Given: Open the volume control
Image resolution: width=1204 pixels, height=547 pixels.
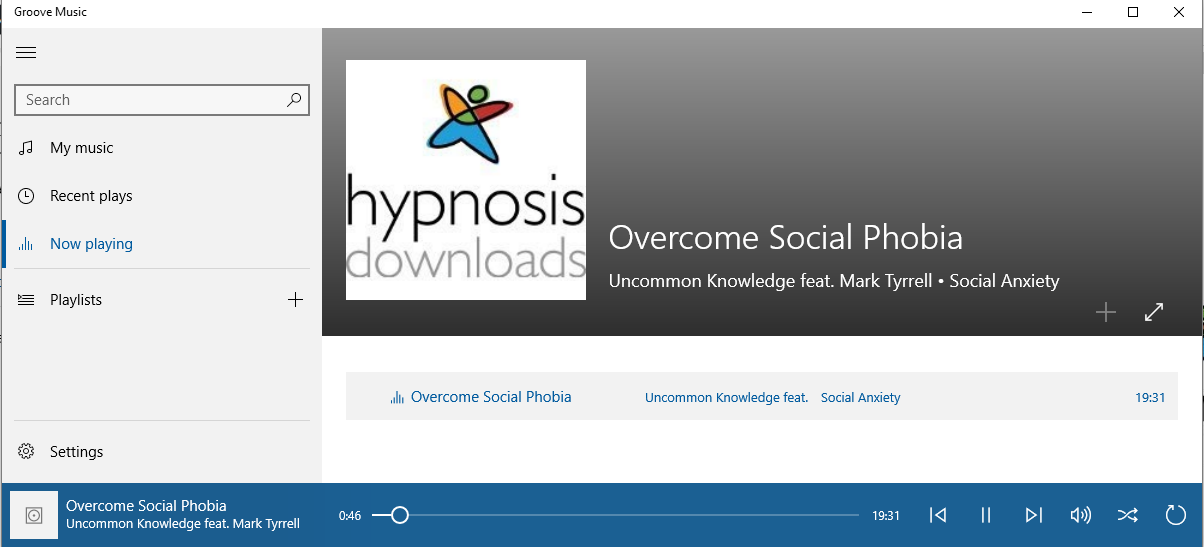Looking at the screenshot, I should [x=1080, y=515].
